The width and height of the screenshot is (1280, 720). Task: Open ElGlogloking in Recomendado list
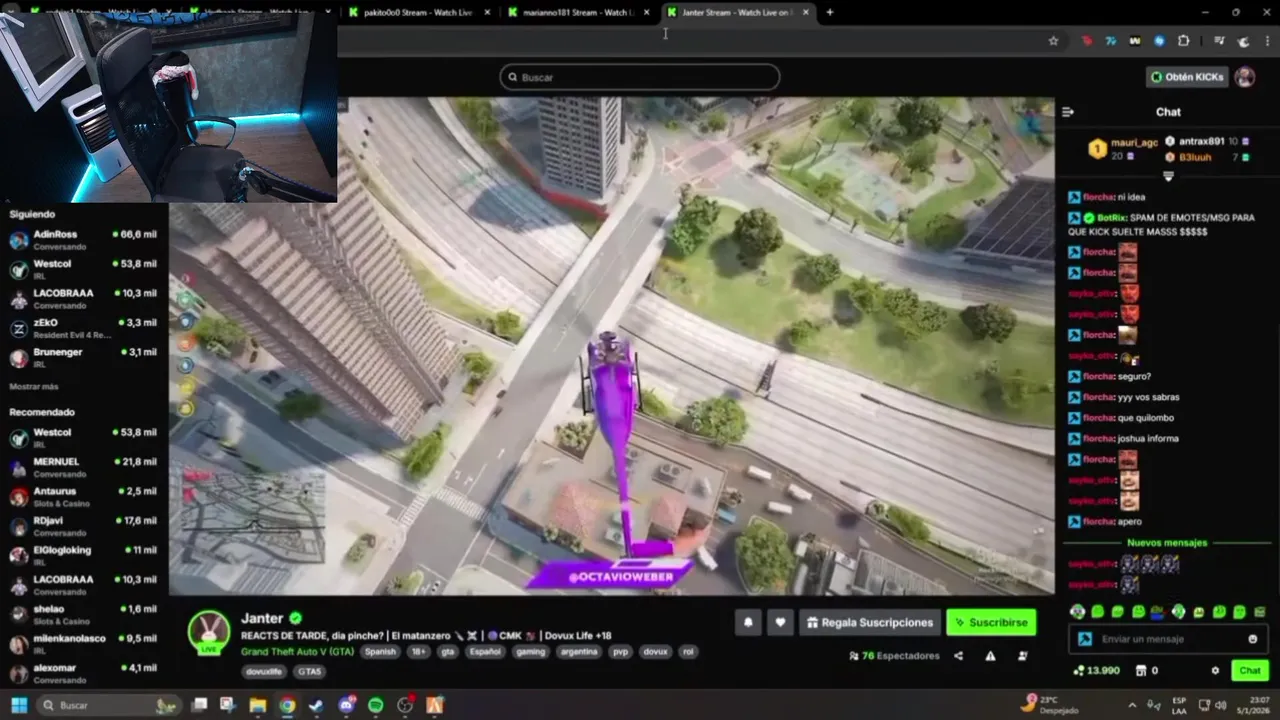point(83,555)
